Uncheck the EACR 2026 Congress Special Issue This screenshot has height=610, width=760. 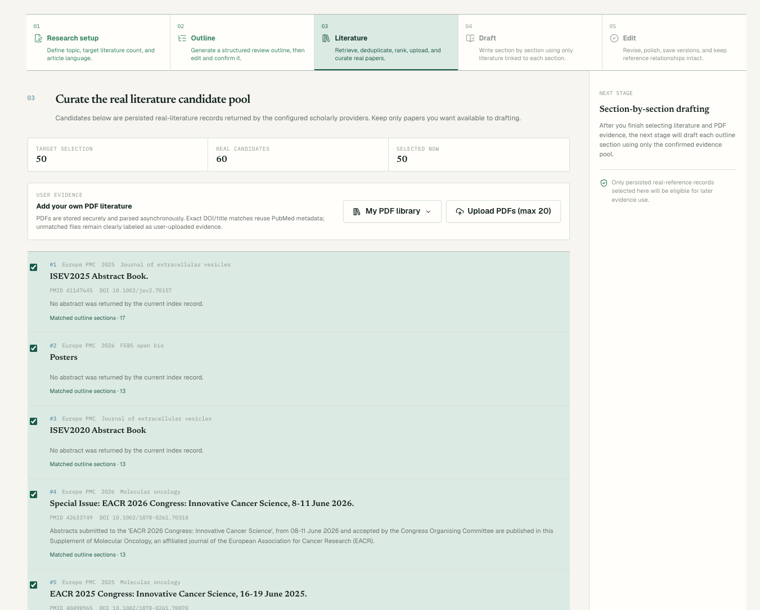33,495
